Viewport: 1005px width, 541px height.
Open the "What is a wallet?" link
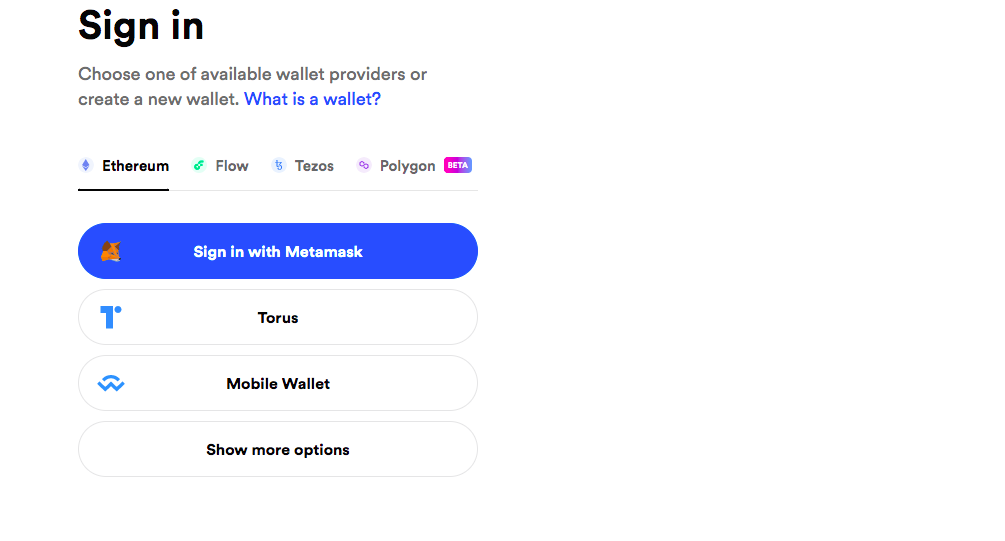312,99
